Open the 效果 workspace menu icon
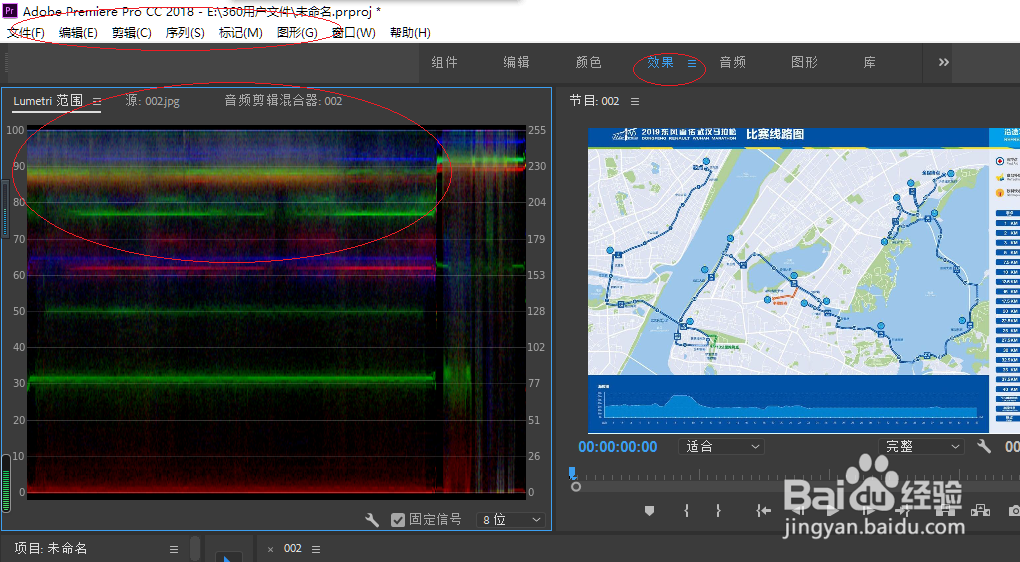1020x562 pixels. pyautogui.click(x=692, y=63)
